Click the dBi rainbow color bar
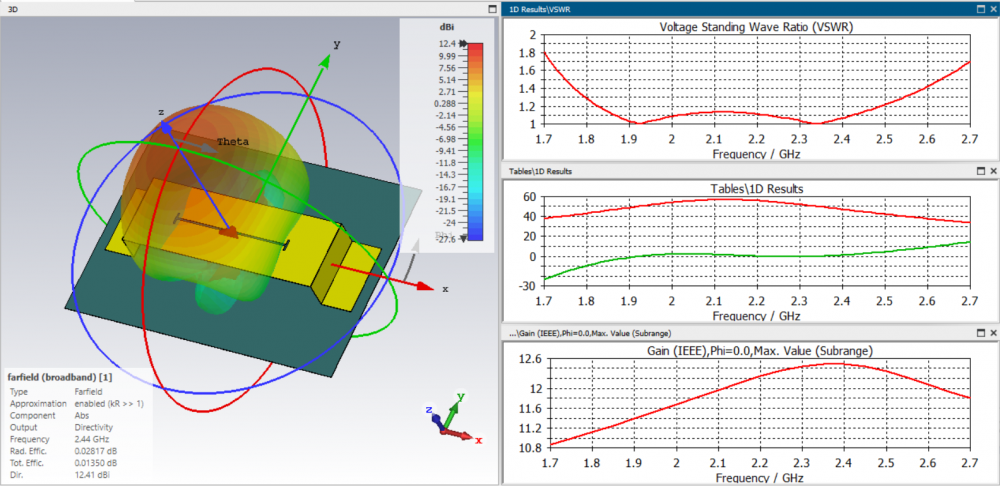Viewport: 1000px width, 486px height. click(x=475, y=141)
